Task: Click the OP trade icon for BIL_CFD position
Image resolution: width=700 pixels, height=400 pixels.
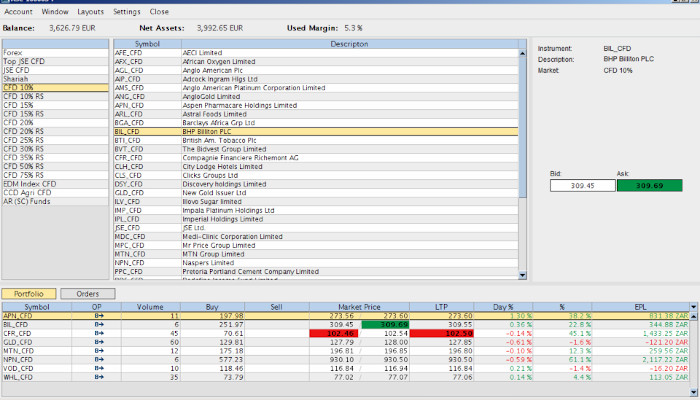Action: coord(99,324)
